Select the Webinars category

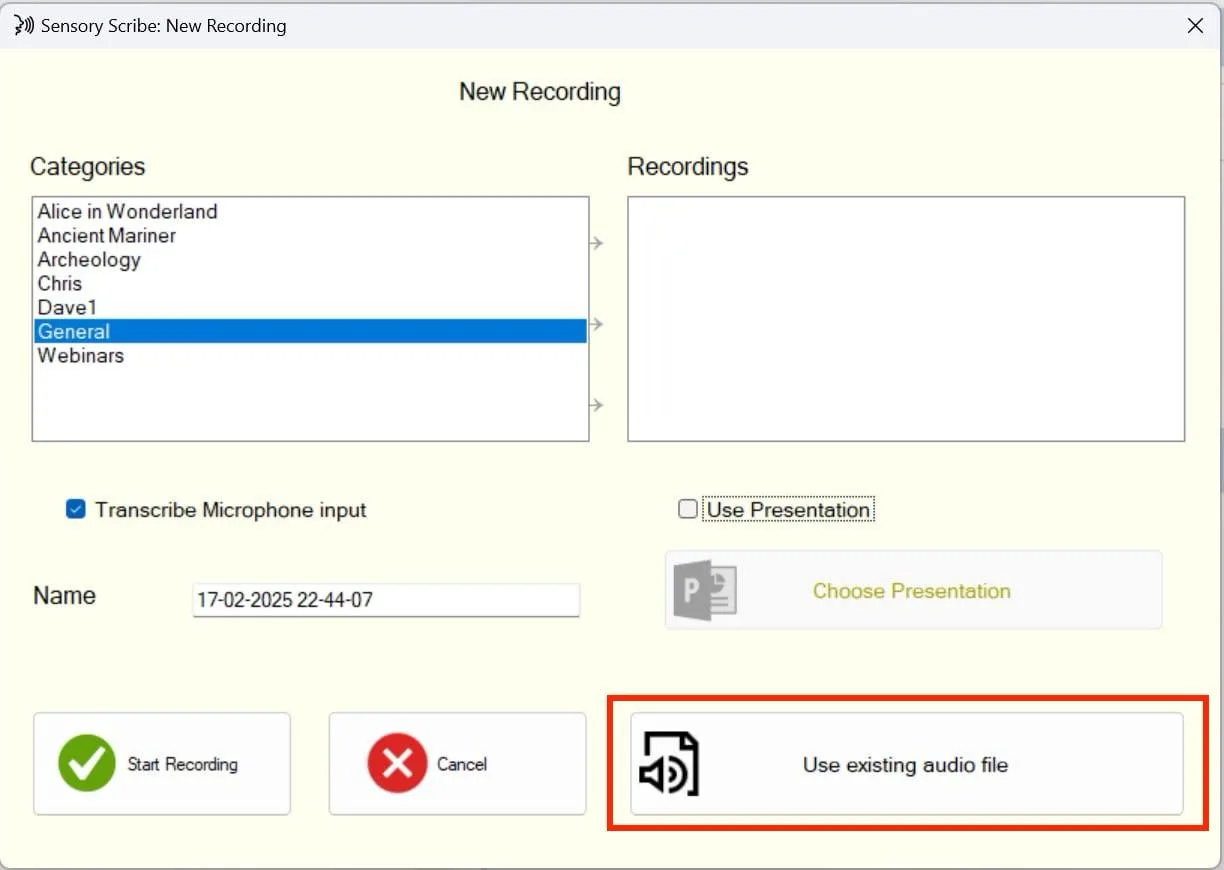80,355
